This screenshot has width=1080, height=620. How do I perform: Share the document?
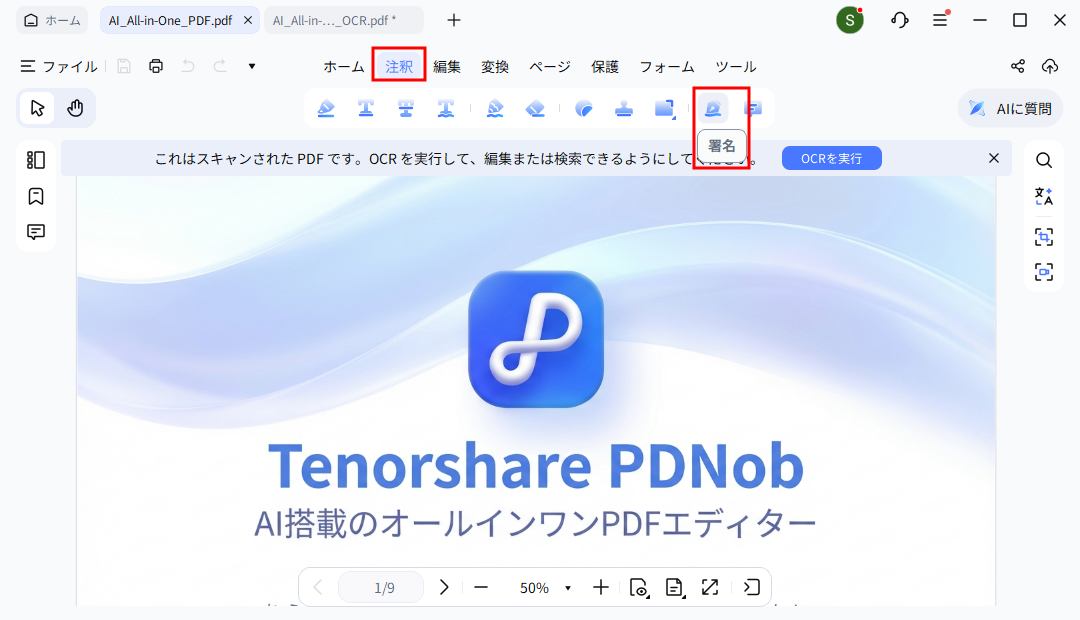click(1018, 66)
